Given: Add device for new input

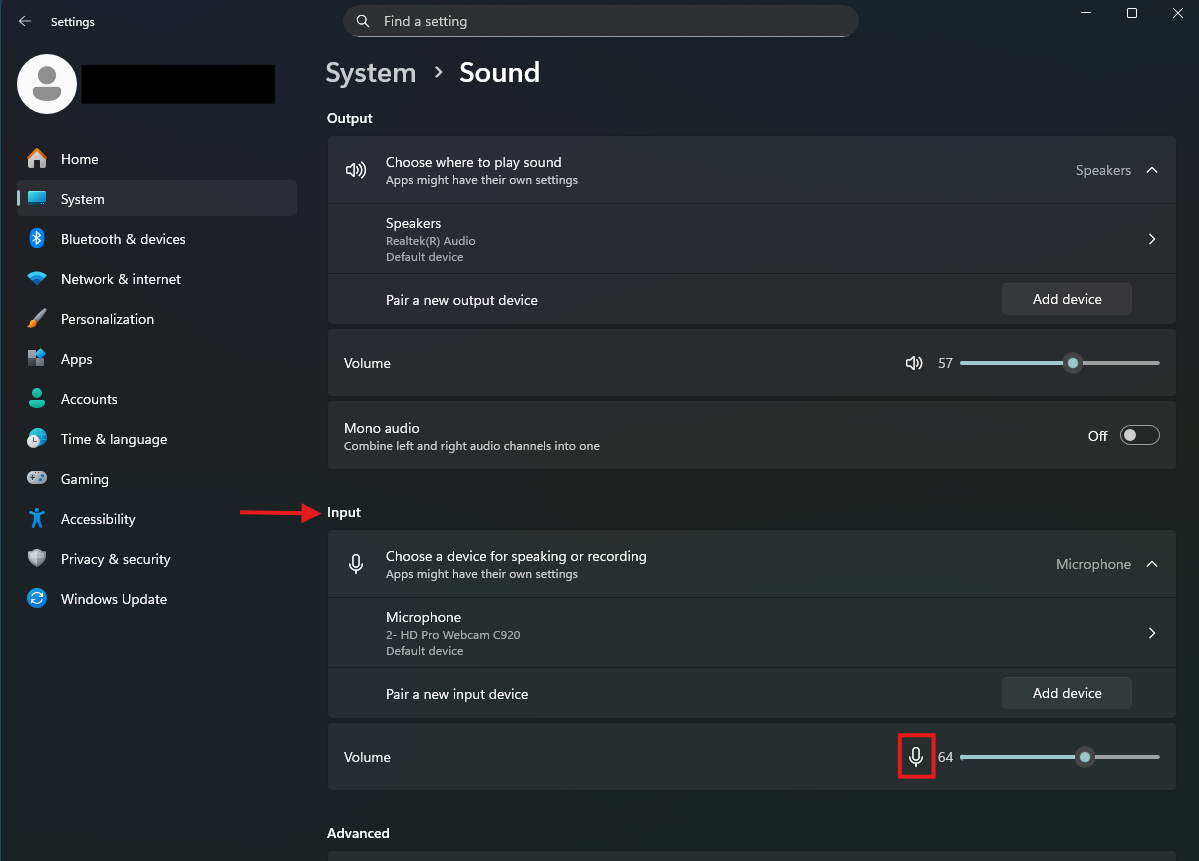Looking at the screenshot, I should (1067, 693).
